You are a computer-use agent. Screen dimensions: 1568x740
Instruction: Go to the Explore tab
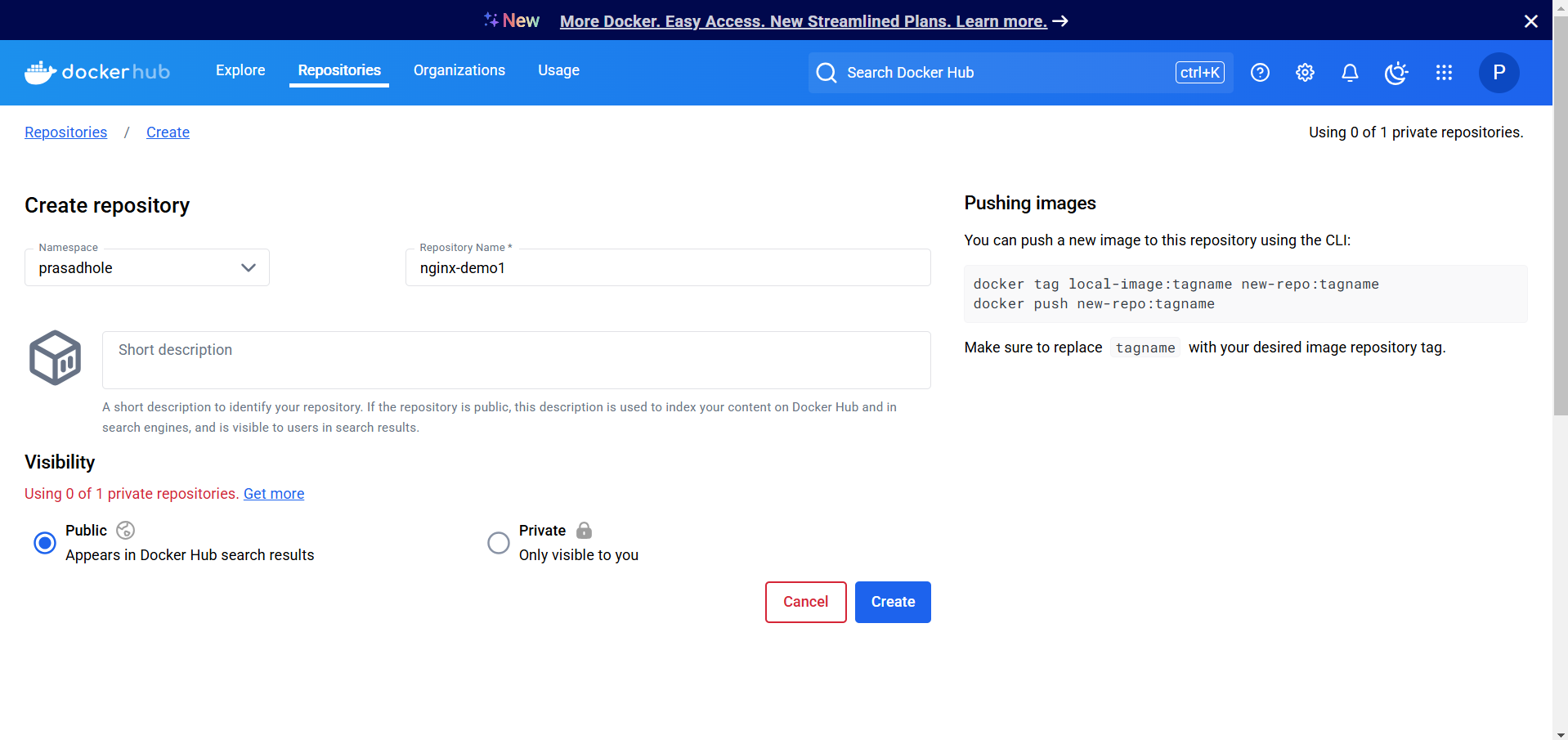point(240,70)
